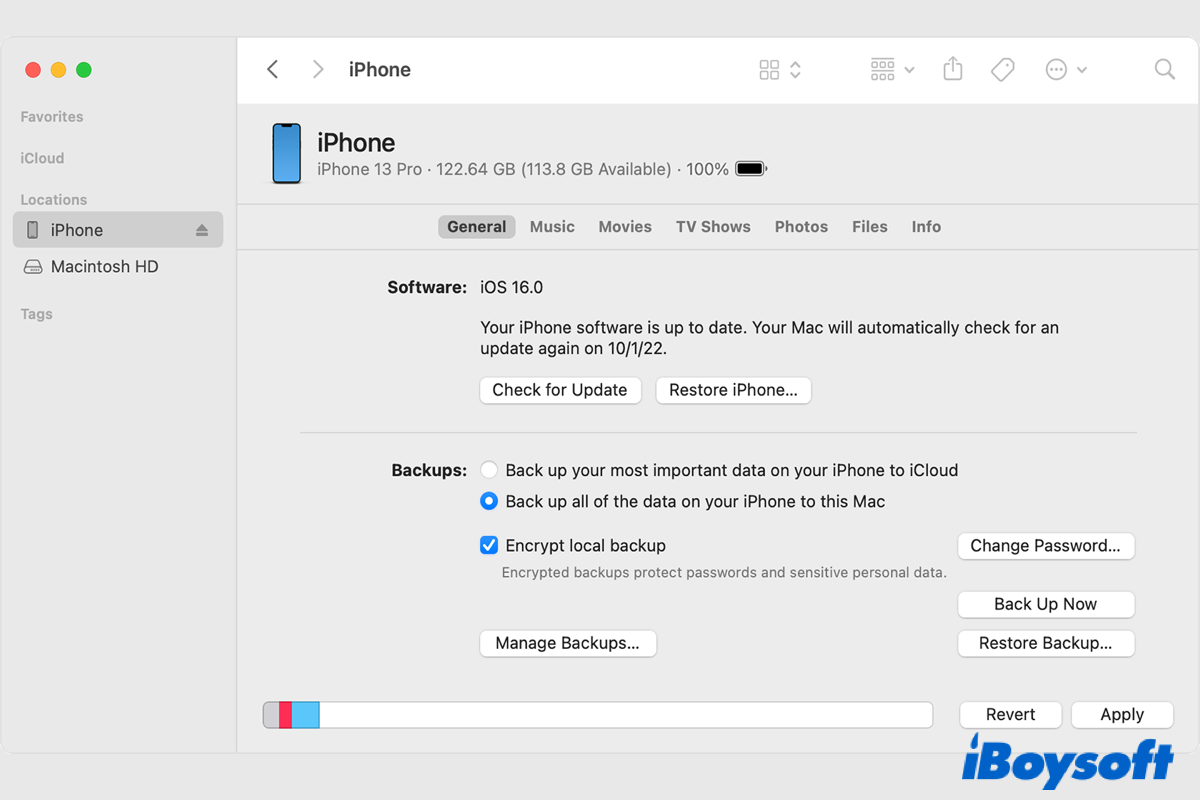The width and height of the screenshot is (1200, 800).
Task: Uncheck Encrypt local backup checkbox
Action: point(489,545)
